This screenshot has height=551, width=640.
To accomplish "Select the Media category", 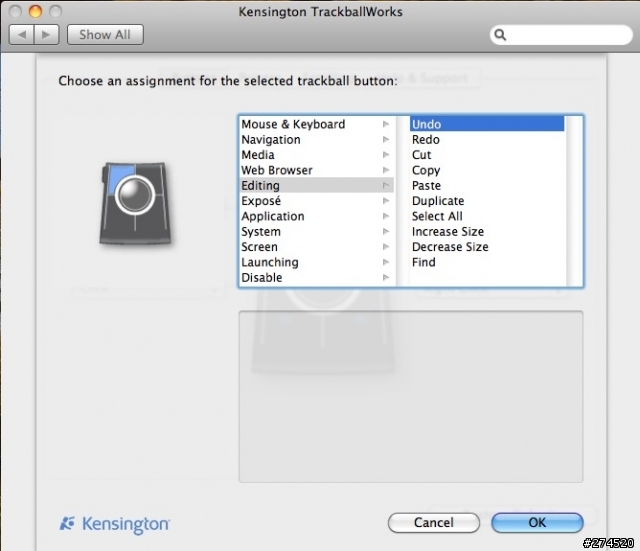I will pos(316,155).
